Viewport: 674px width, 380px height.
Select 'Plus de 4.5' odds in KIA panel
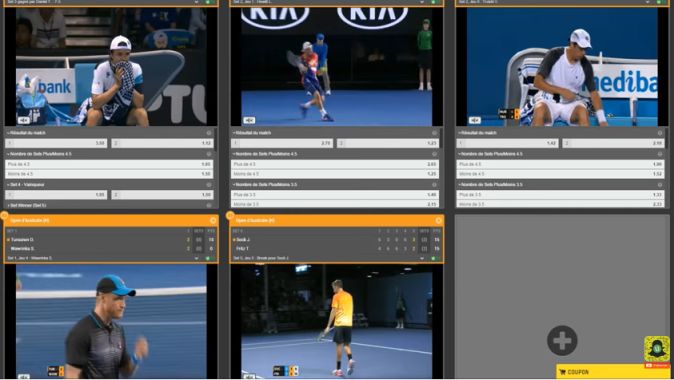(335, 164)
